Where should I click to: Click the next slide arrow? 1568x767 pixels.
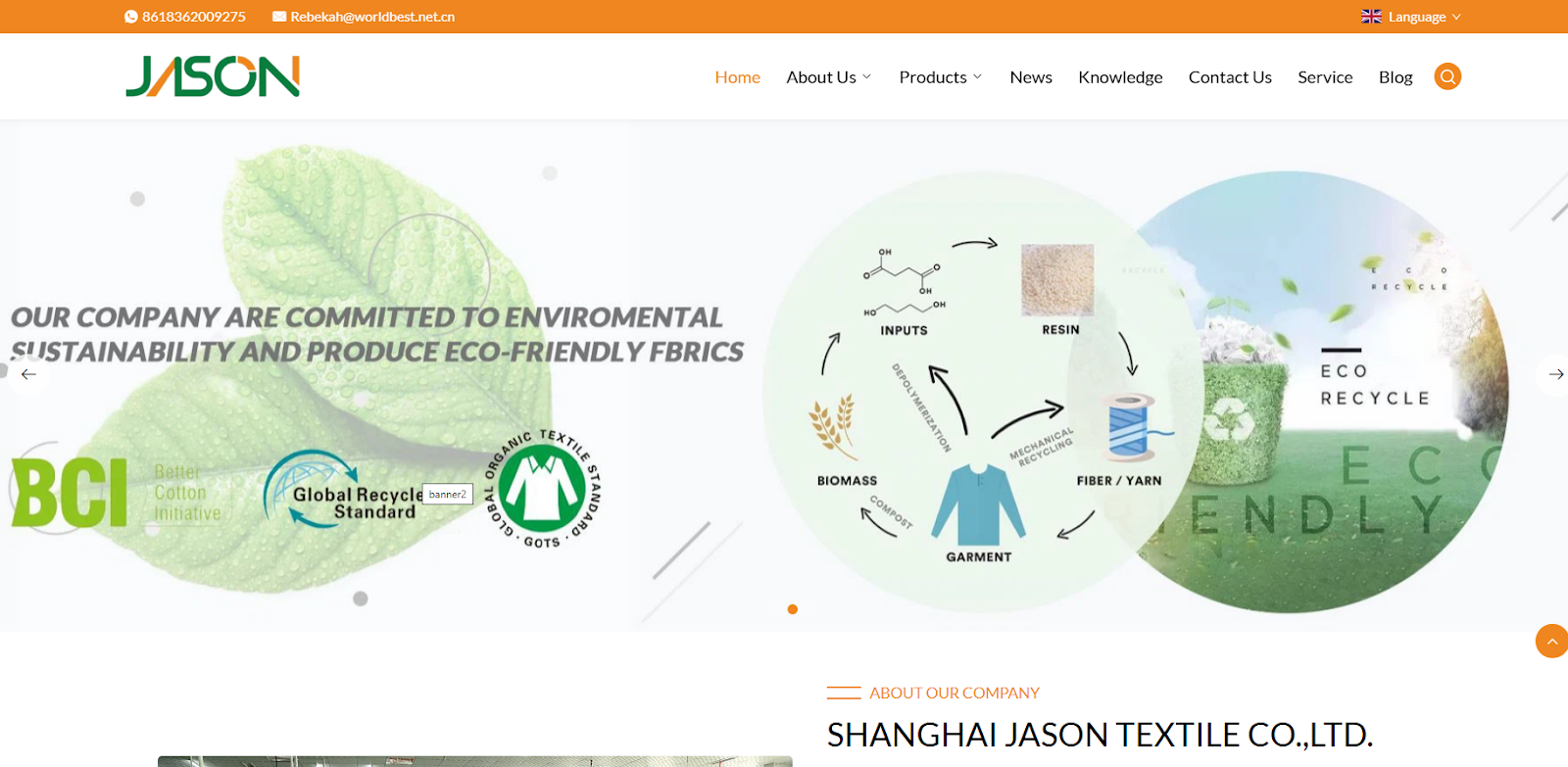(1555, 374)
